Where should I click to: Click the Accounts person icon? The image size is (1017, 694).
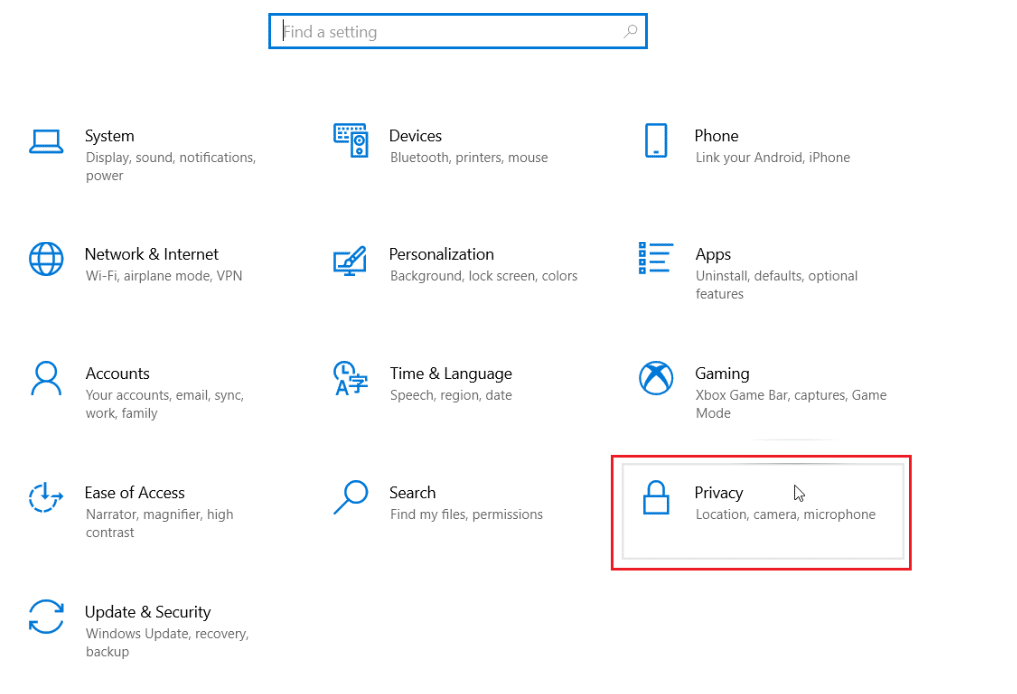(45, 379)
